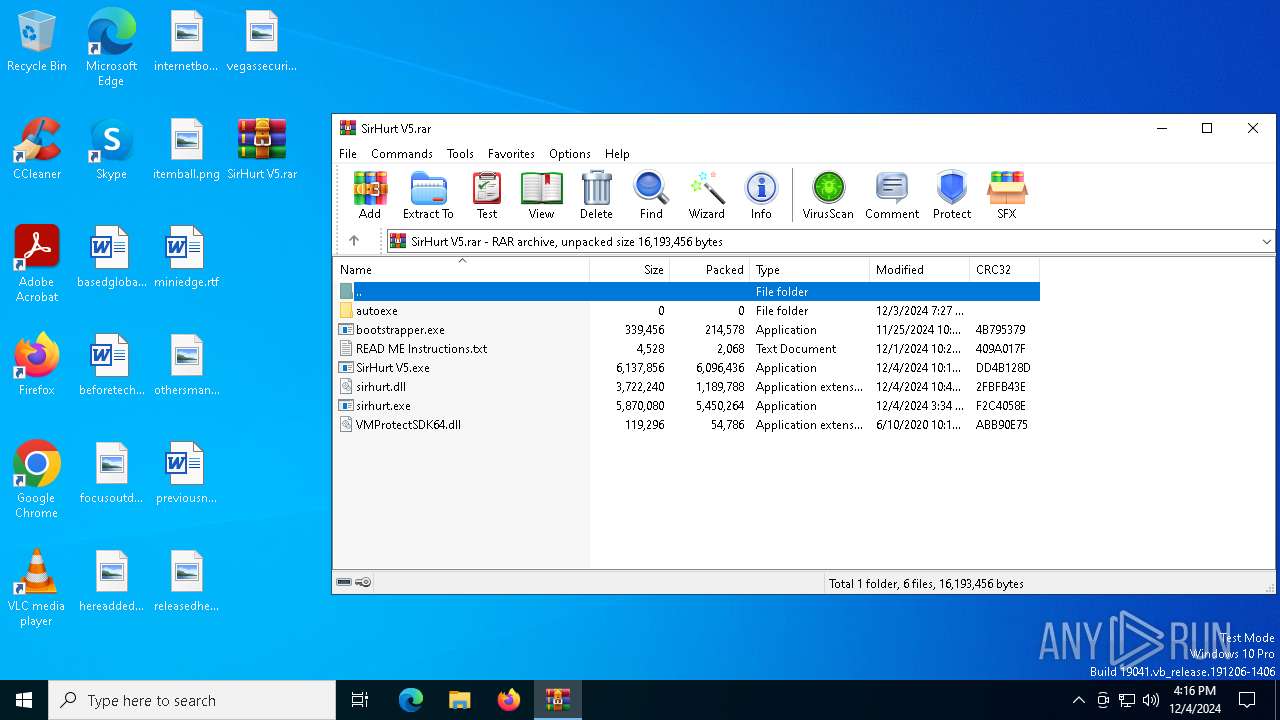Click the Info toolbar icon

[x=761, y=195]
